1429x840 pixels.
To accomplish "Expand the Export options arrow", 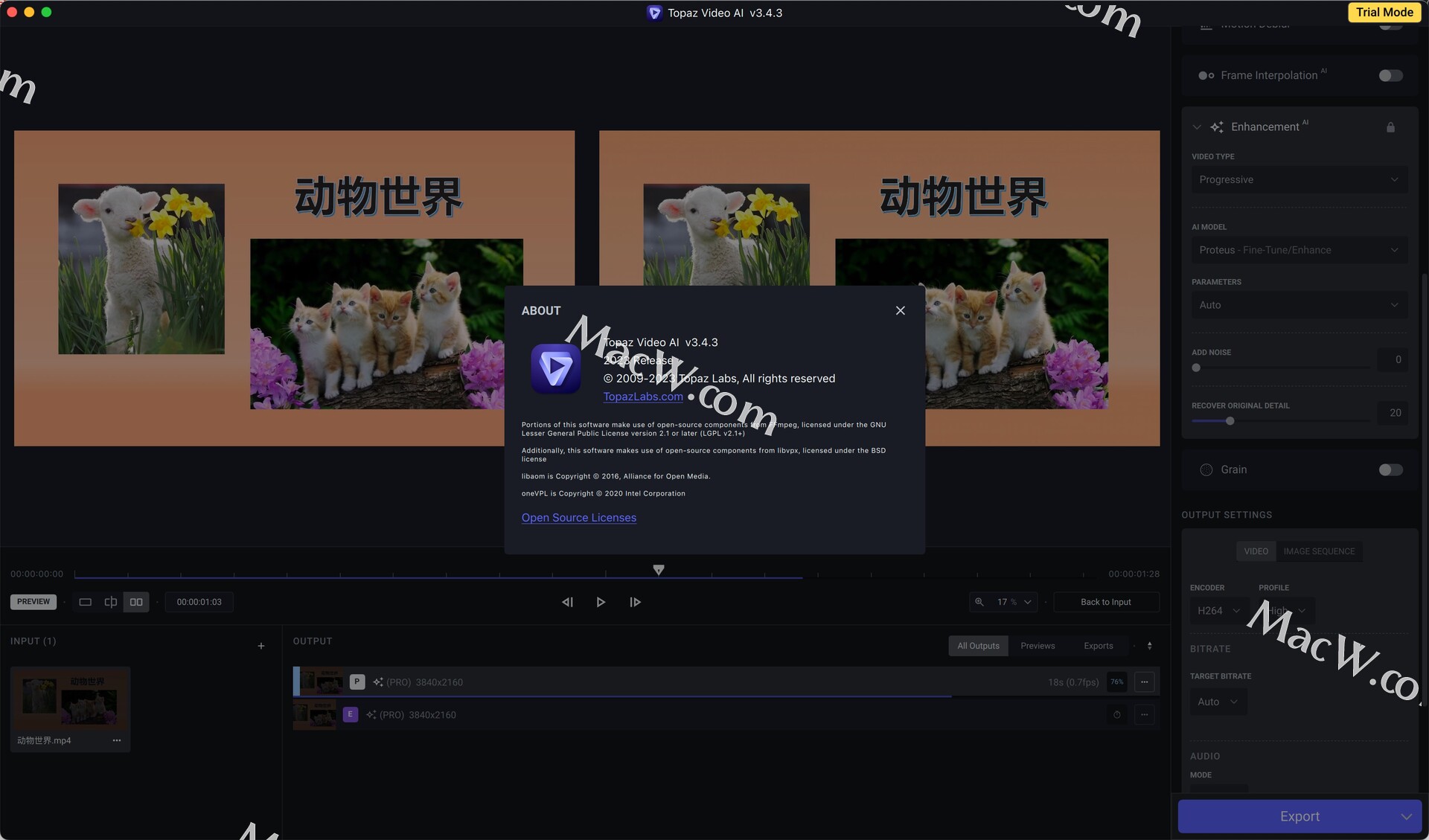I will click(1406, 816).
